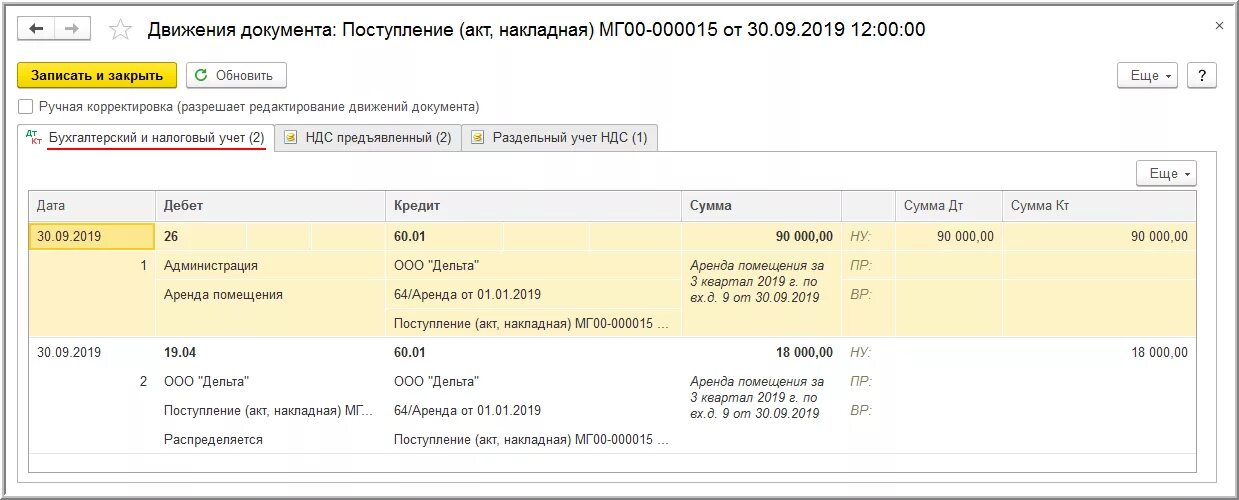Expand the top Еще dropdown menu
The image size is (1239, 500).
pos(1147,75)
